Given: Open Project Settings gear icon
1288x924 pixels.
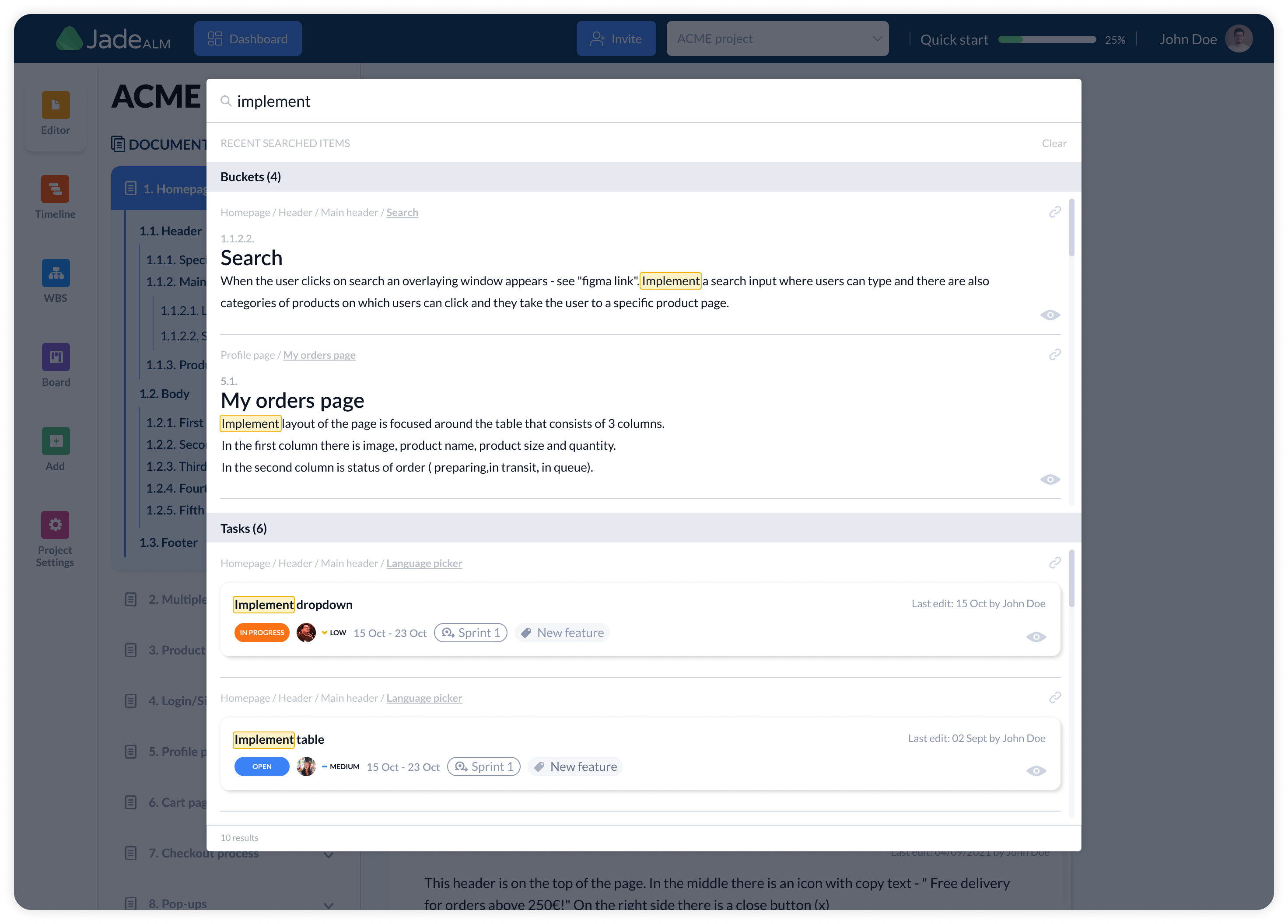Looking at the screenshot, I should 56,525.
